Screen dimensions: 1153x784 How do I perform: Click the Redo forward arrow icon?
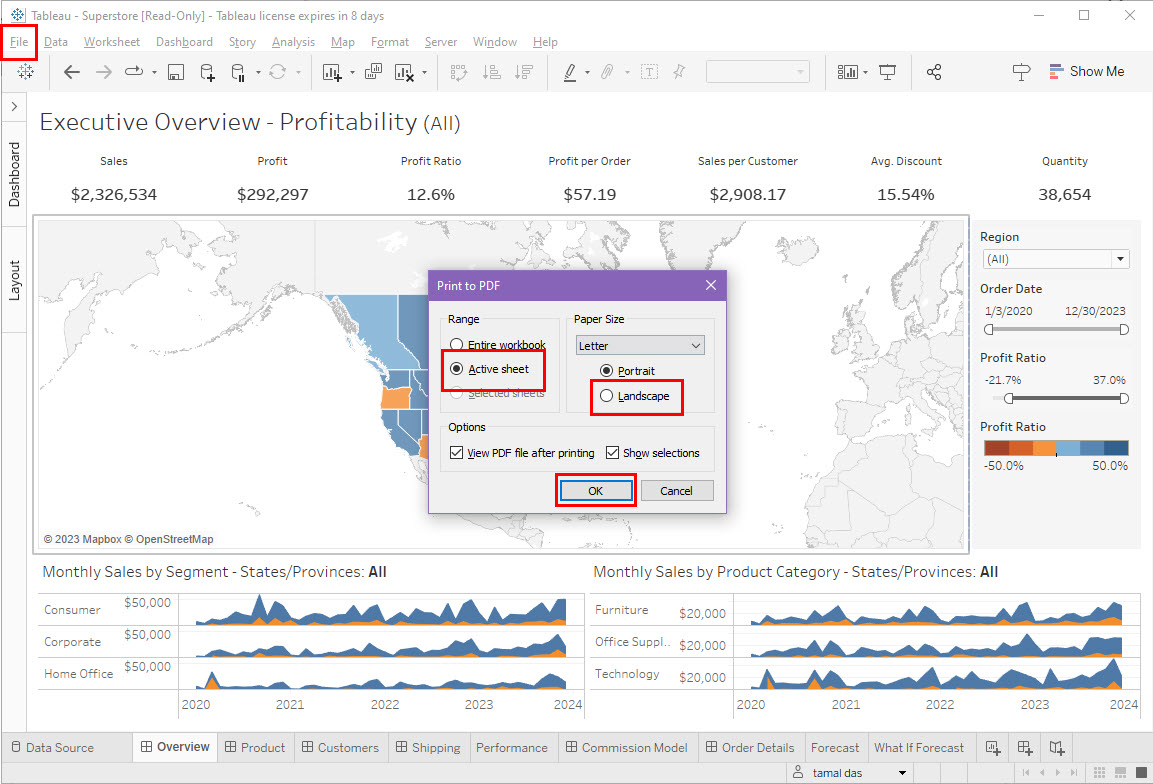click(x=104, y=71)
